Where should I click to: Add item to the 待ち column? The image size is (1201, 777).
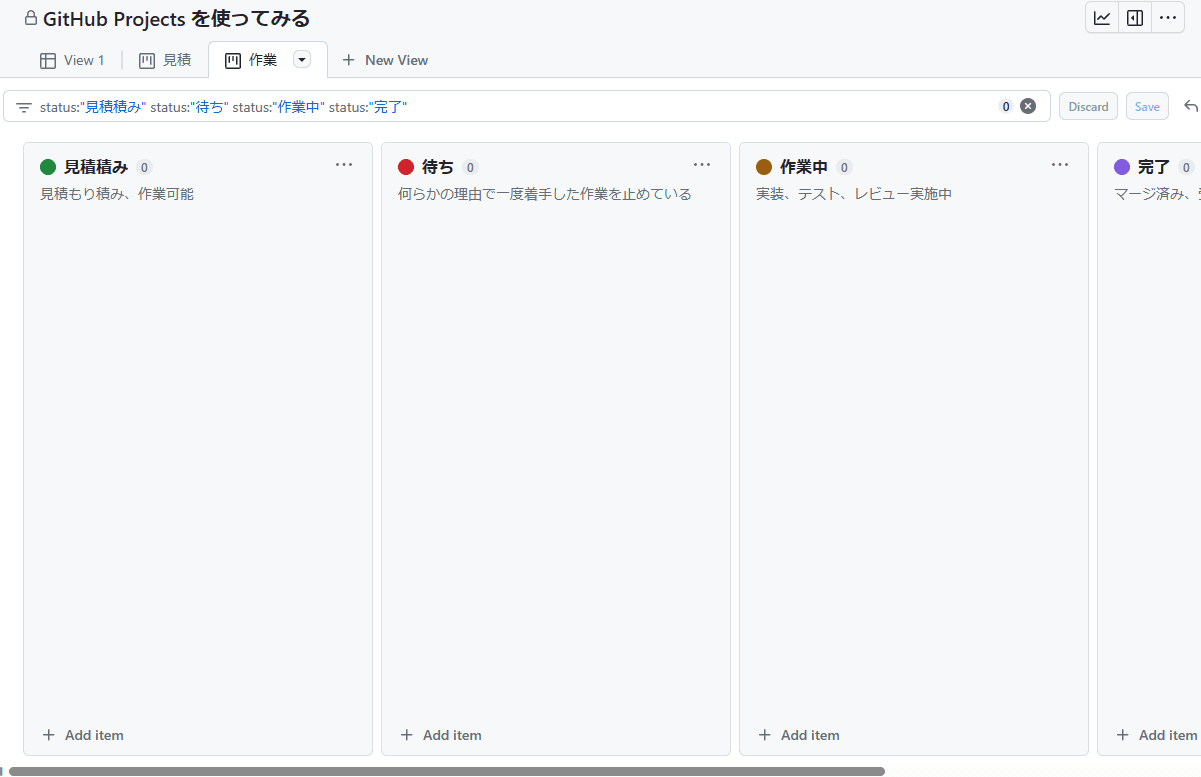pos(442,735)
